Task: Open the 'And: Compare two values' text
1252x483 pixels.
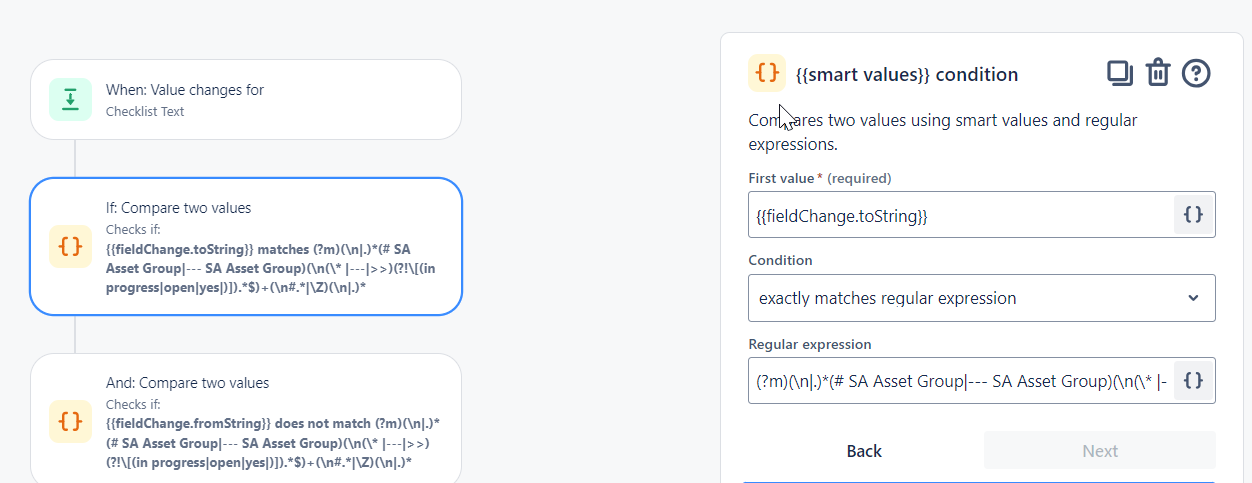Action: pos(187,382)
